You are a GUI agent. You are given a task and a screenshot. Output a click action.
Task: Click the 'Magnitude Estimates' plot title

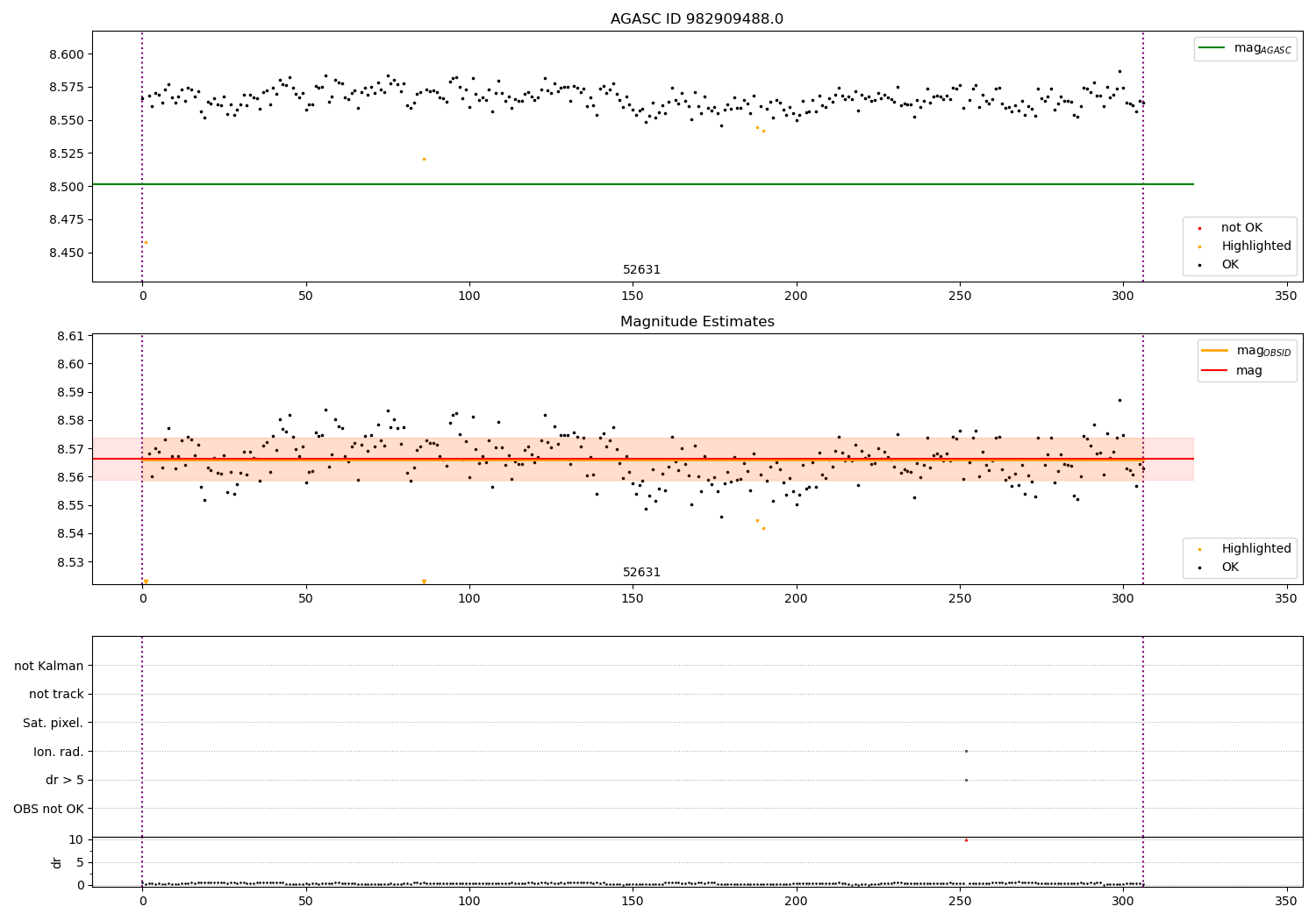click(697, 322)
